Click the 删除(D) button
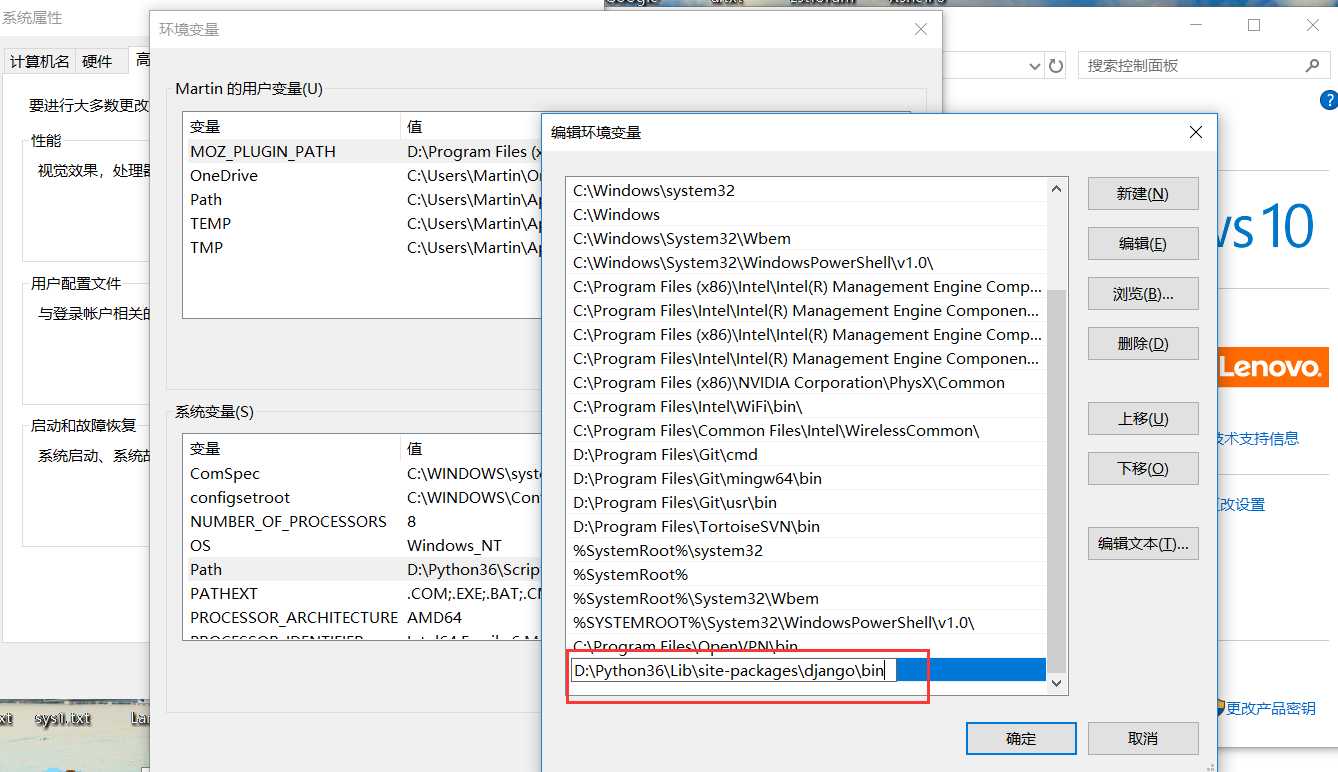The height and width of the screenshot is (772, 1338). (x=1143, y=344)
